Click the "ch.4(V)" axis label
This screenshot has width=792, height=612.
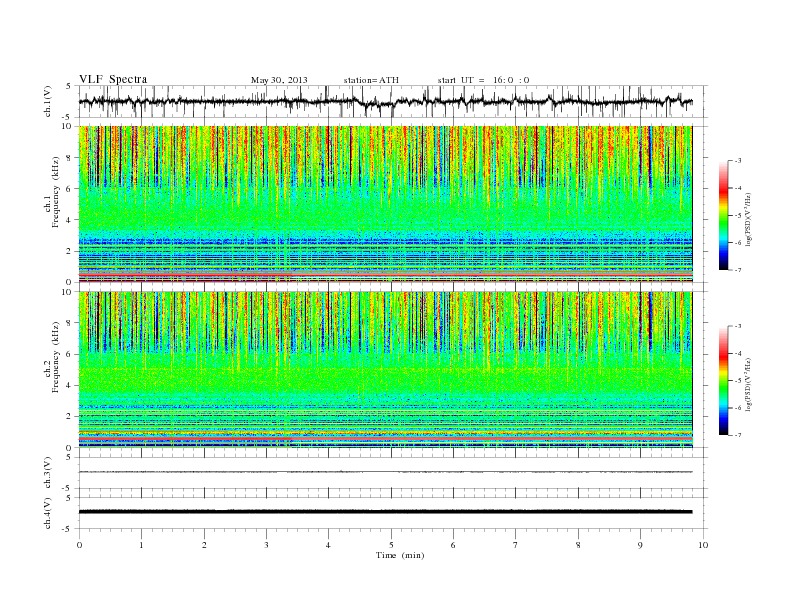[48, 513]
